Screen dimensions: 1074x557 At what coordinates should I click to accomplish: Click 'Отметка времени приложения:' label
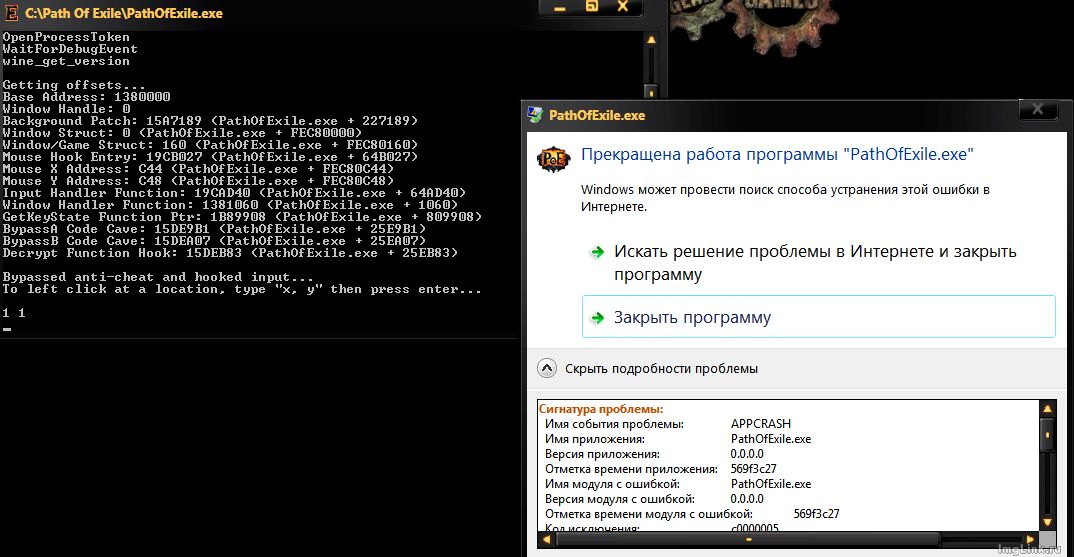632,469
